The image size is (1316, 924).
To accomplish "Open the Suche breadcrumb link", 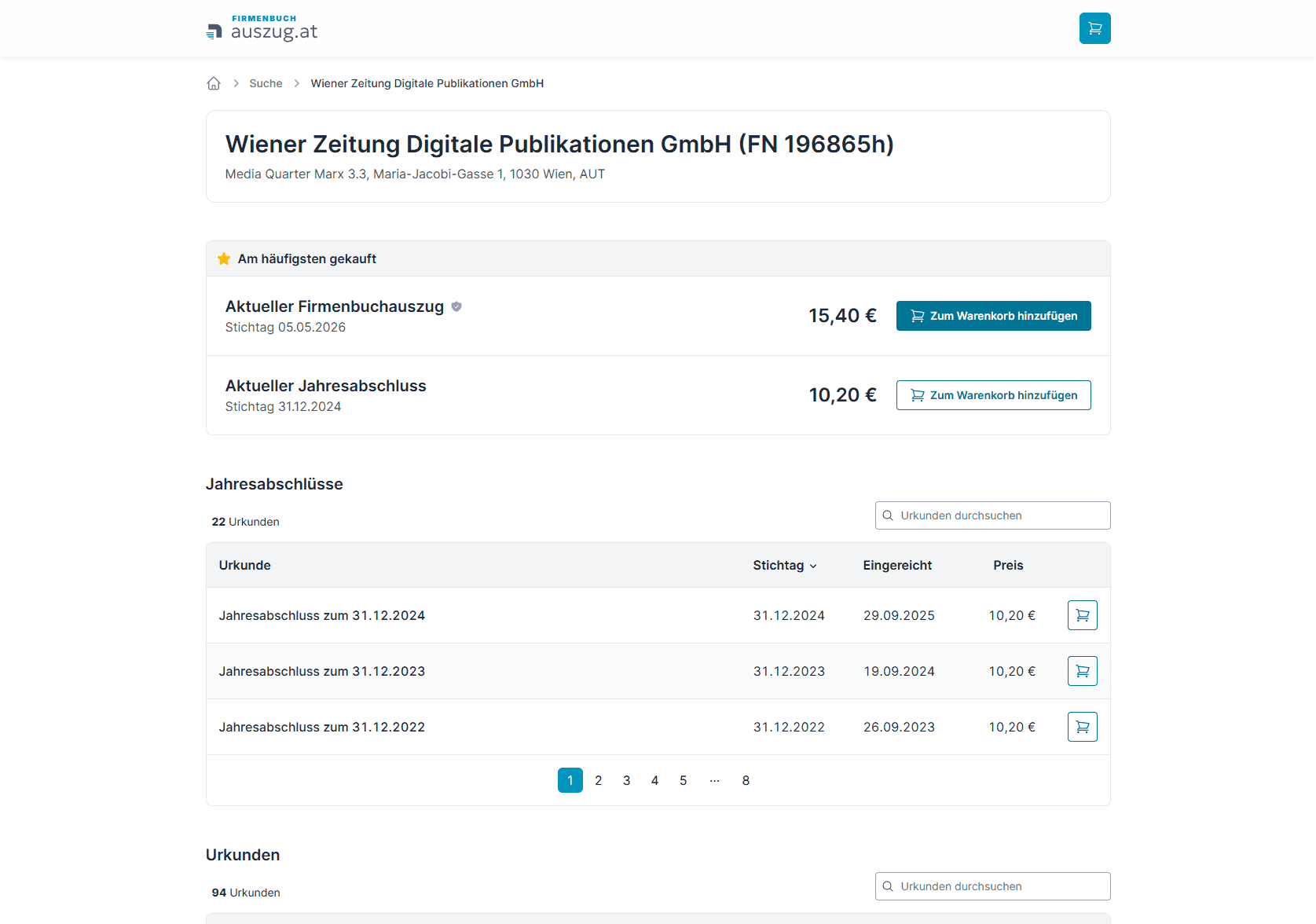I will tap(266, 83).
